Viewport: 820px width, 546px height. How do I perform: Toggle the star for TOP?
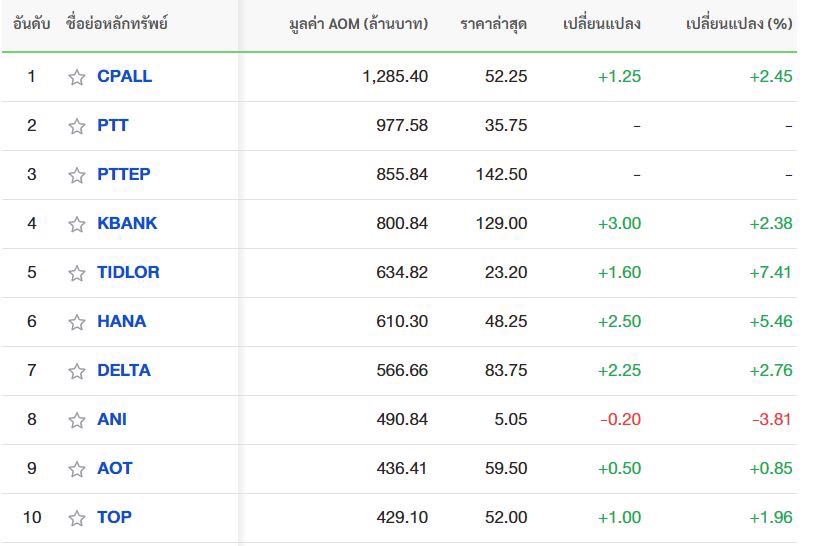77,518
